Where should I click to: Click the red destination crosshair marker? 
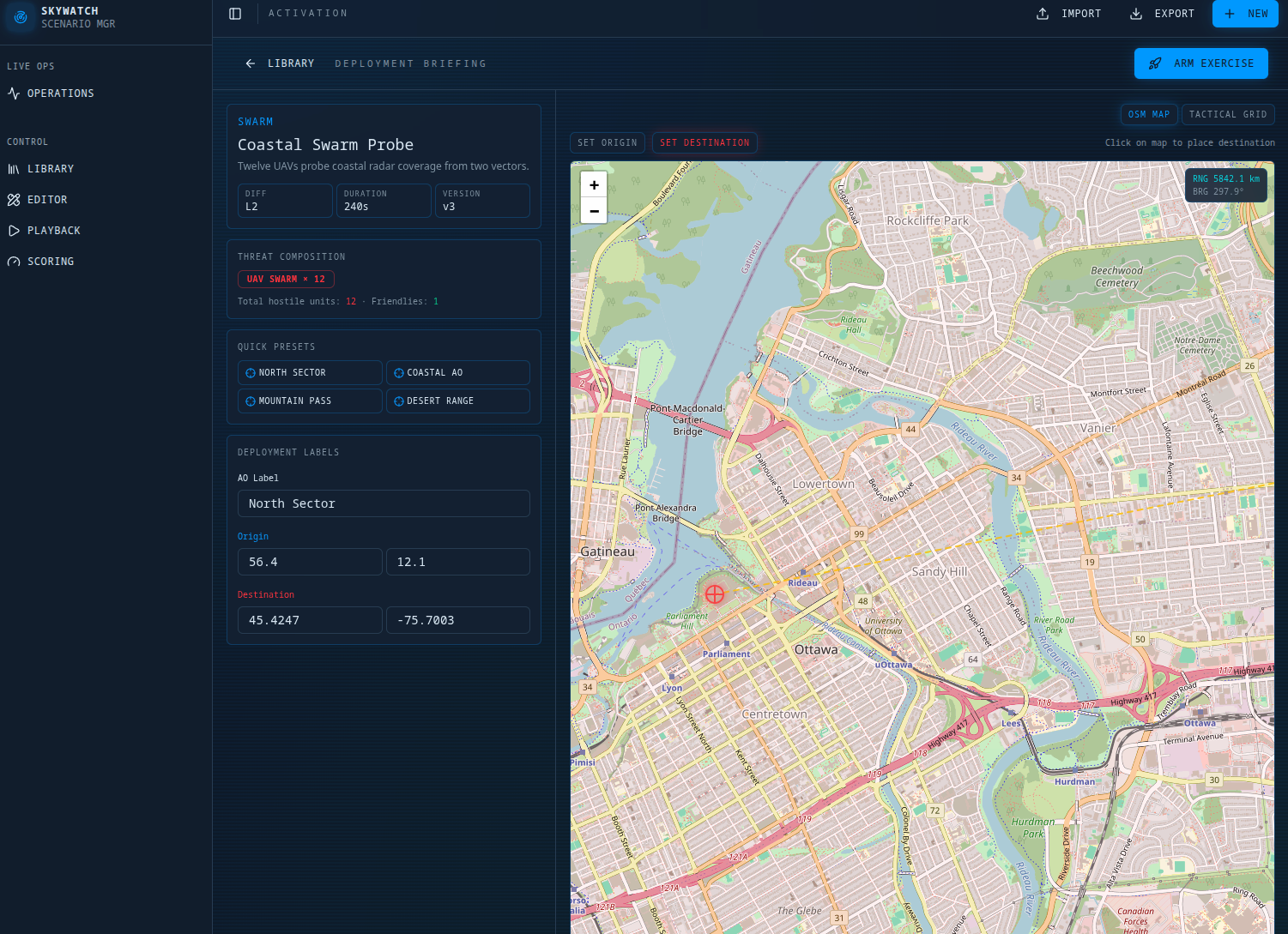(715, 594)
